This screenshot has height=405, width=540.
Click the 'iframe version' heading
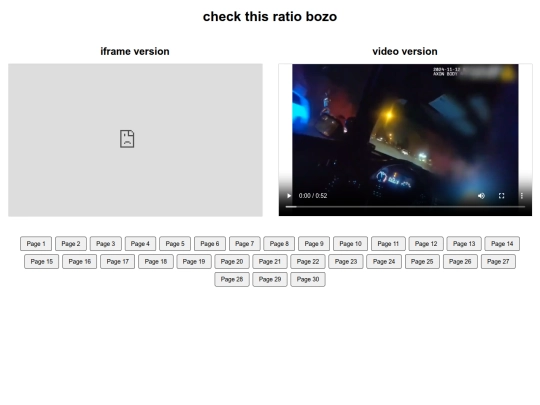(x=135, y=52)
